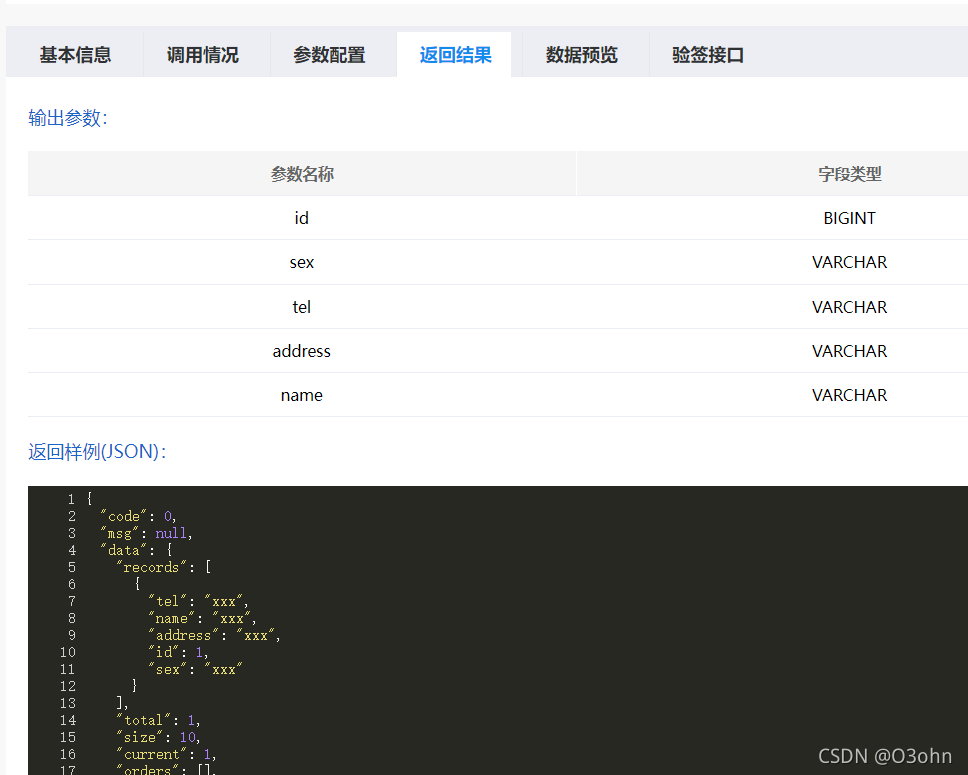The image size is (968, 775).
Task: Click the "sex": "xxx" JSON line
Action: (195, 669)
